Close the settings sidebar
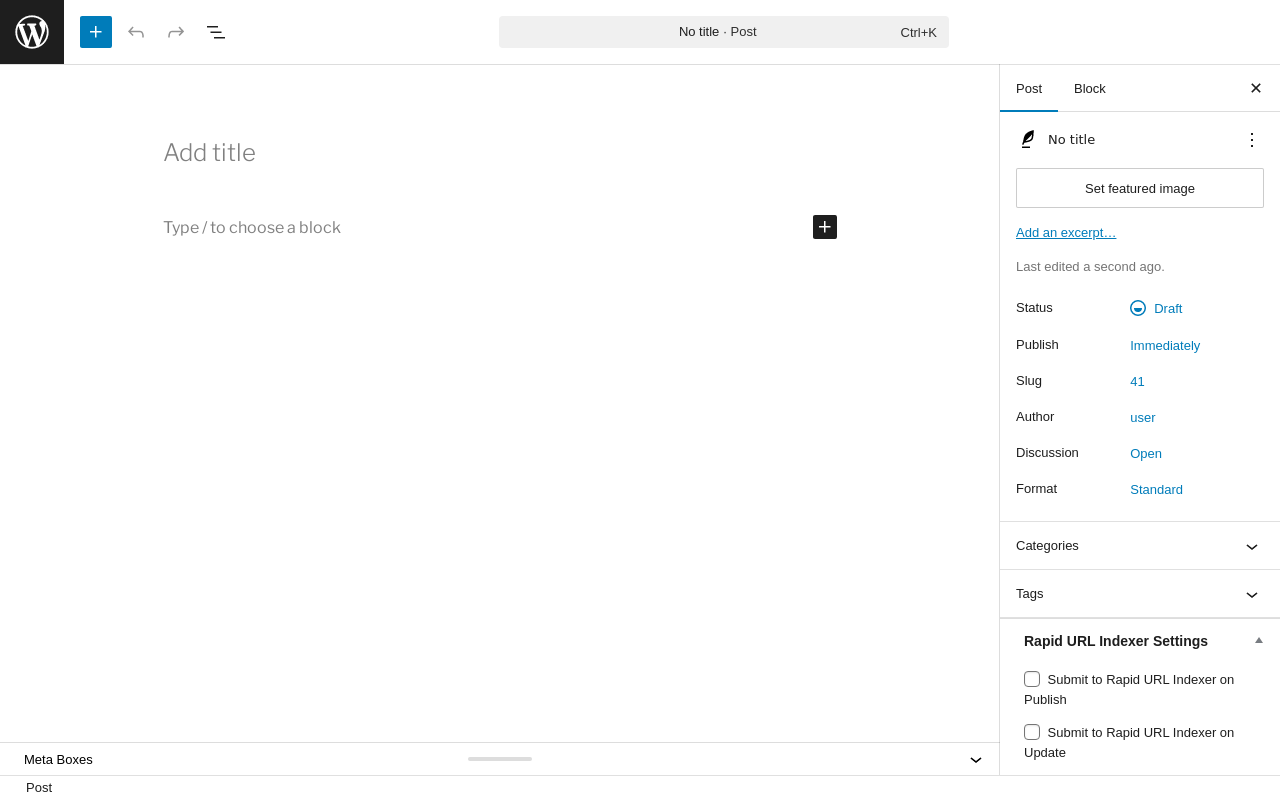The image size is (1280, 800). point(1256,88)
